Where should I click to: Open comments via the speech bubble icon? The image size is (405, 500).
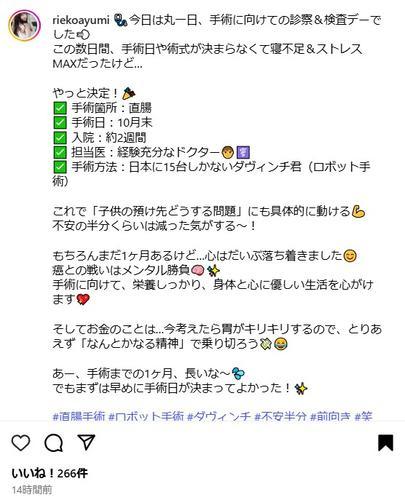pyautogui.click(x=54, y=443)
